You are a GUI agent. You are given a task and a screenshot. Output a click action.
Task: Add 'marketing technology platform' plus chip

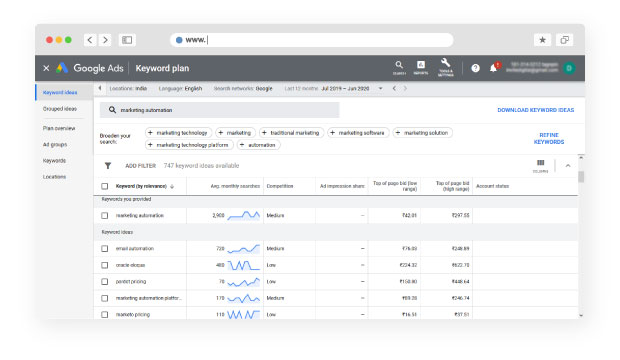coord(189,145)
